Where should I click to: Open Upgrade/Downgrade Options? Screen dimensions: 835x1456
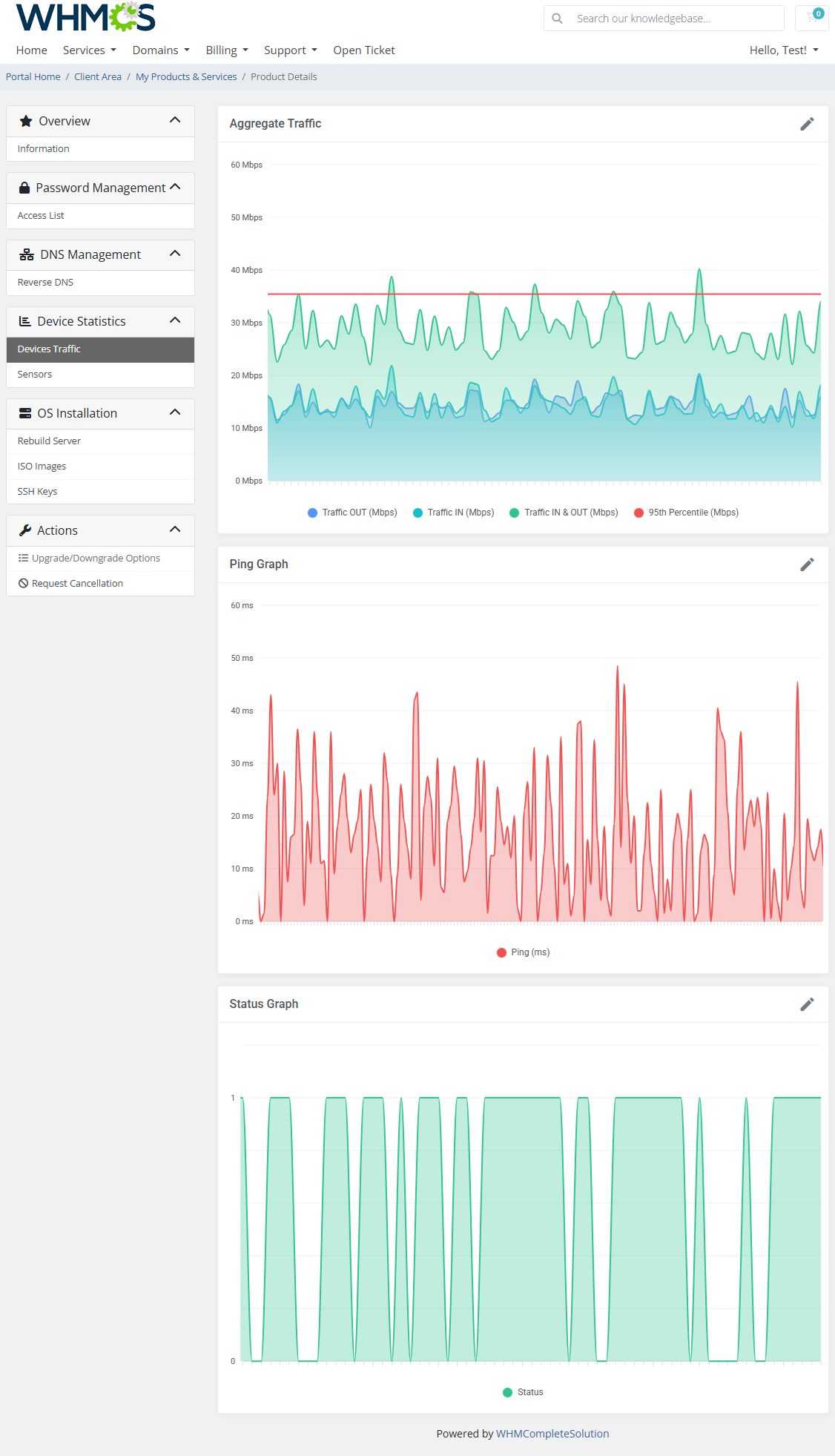(100, 559)
